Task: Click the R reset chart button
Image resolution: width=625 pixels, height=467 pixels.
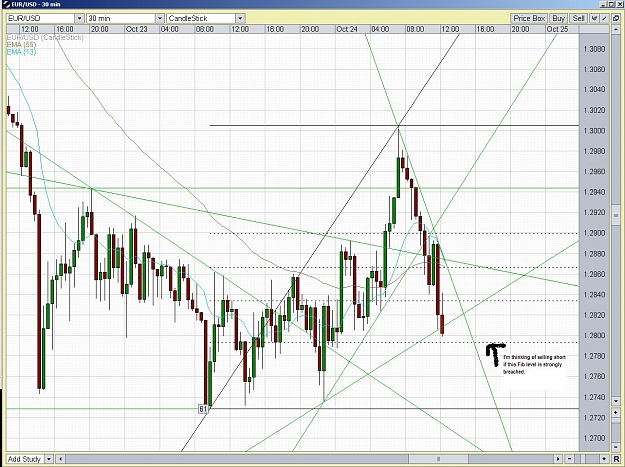Action: (616, 459)
